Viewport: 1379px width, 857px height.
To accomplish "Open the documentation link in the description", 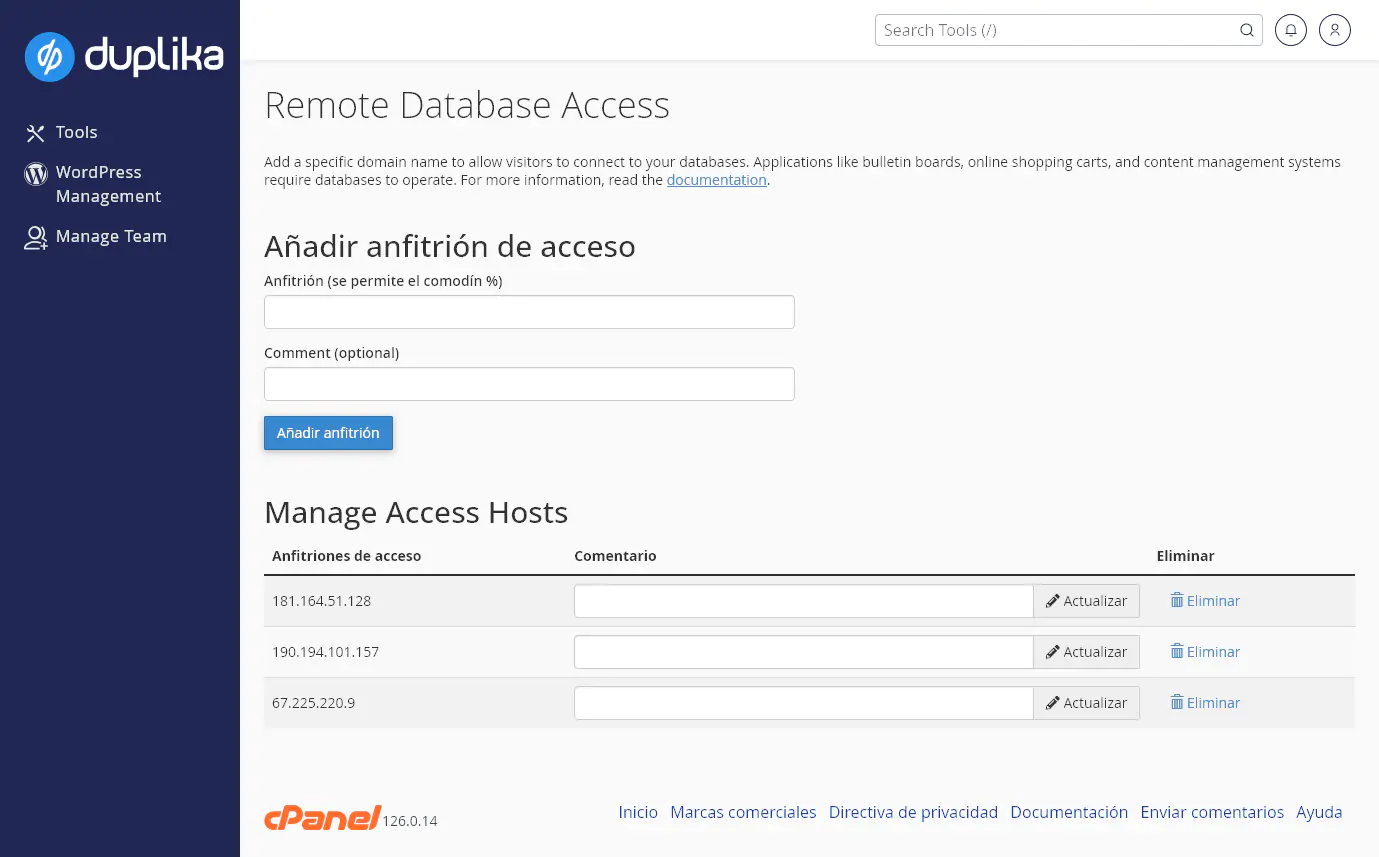I will (716, 179).
